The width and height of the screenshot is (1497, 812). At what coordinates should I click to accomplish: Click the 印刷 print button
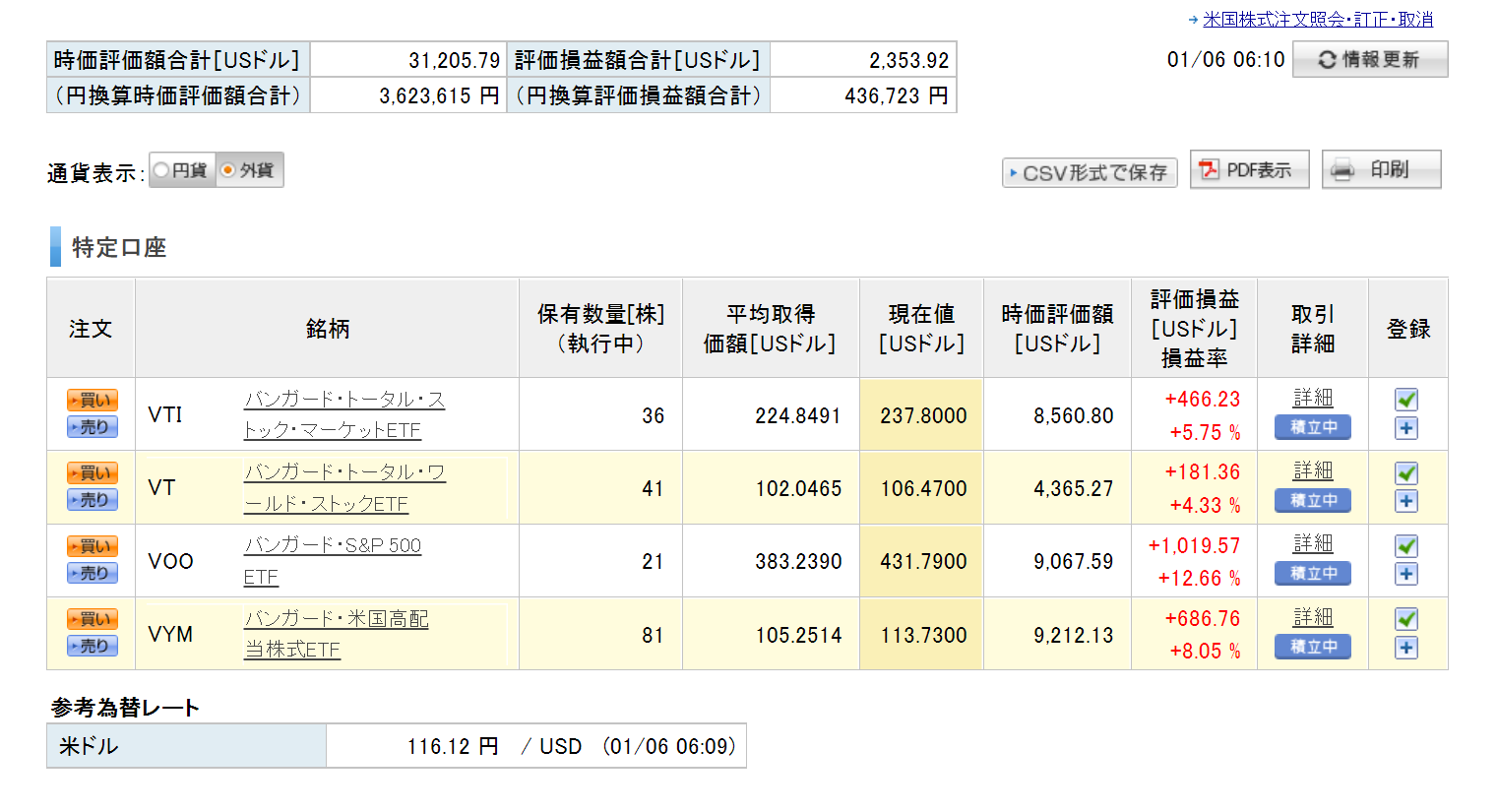pos(1381,169)
